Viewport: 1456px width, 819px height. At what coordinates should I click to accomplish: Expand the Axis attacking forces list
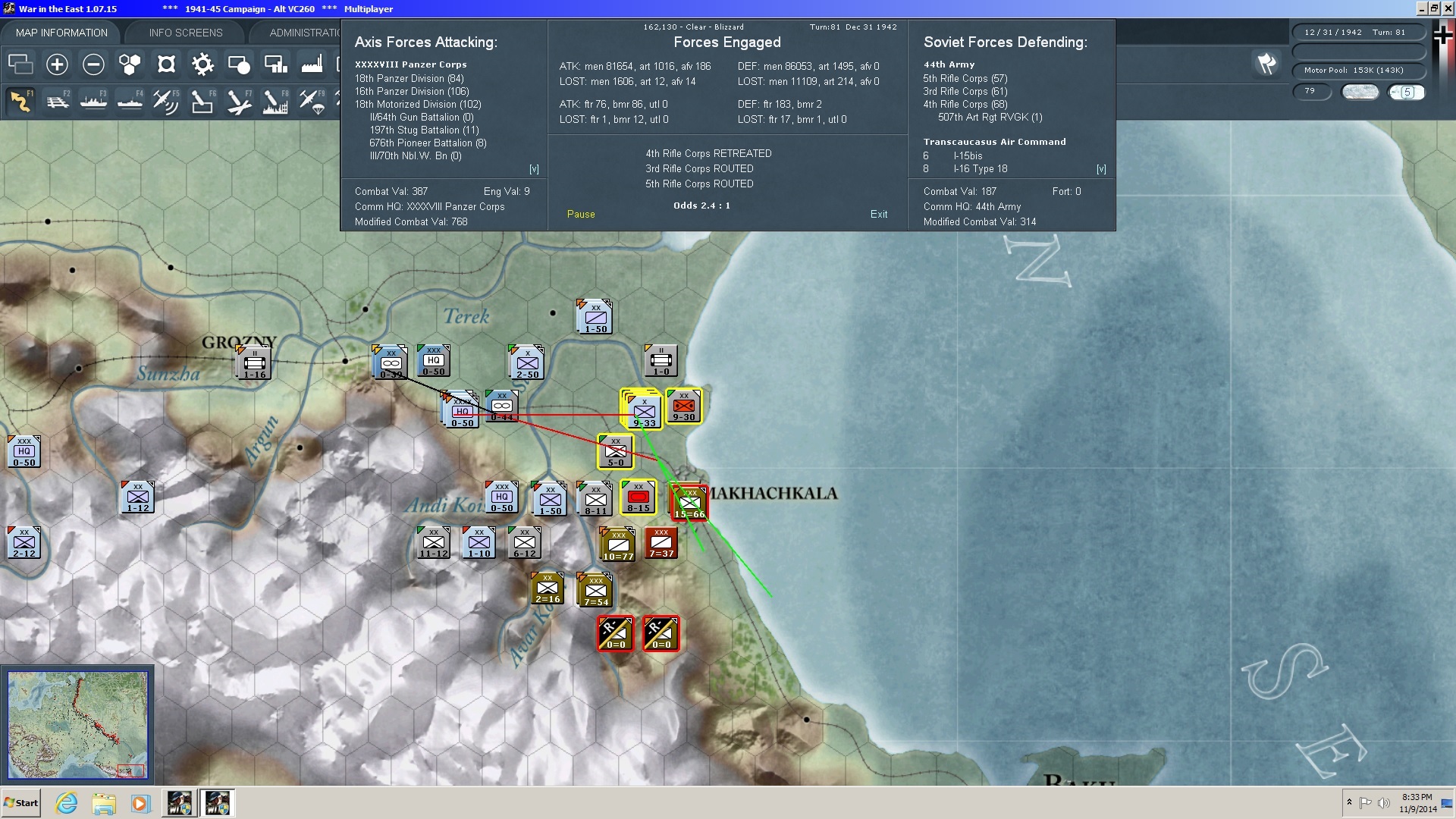click(x=534, y=169)
